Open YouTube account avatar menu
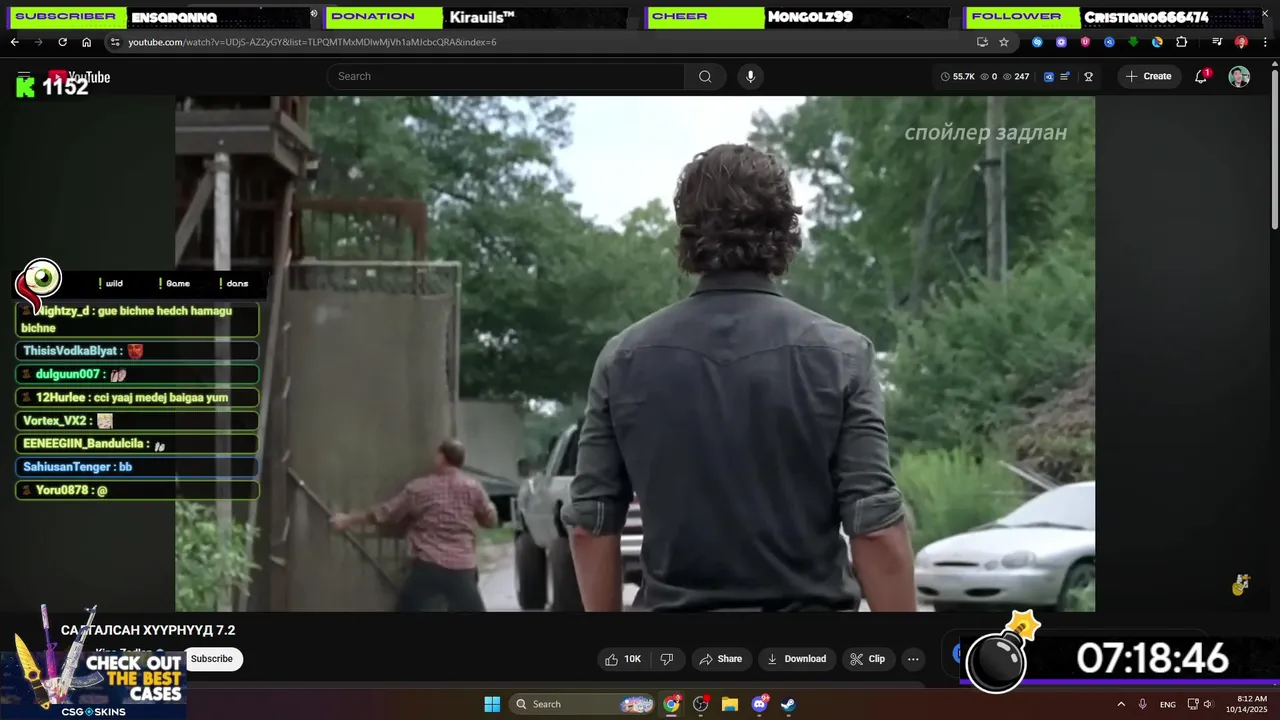This screenshot has height=720, width=1280. (1239, 77)
